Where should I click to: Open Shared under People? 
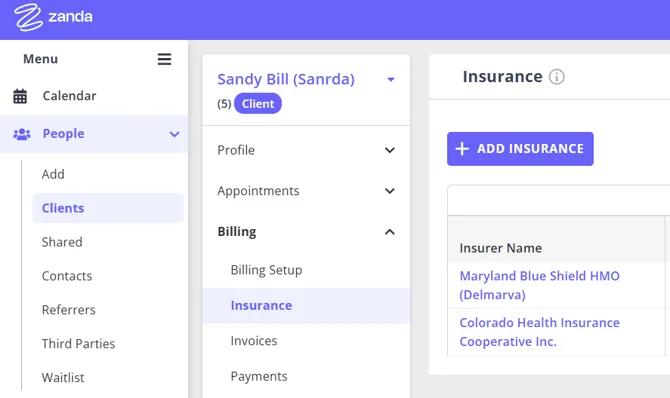tap(62, 242)
